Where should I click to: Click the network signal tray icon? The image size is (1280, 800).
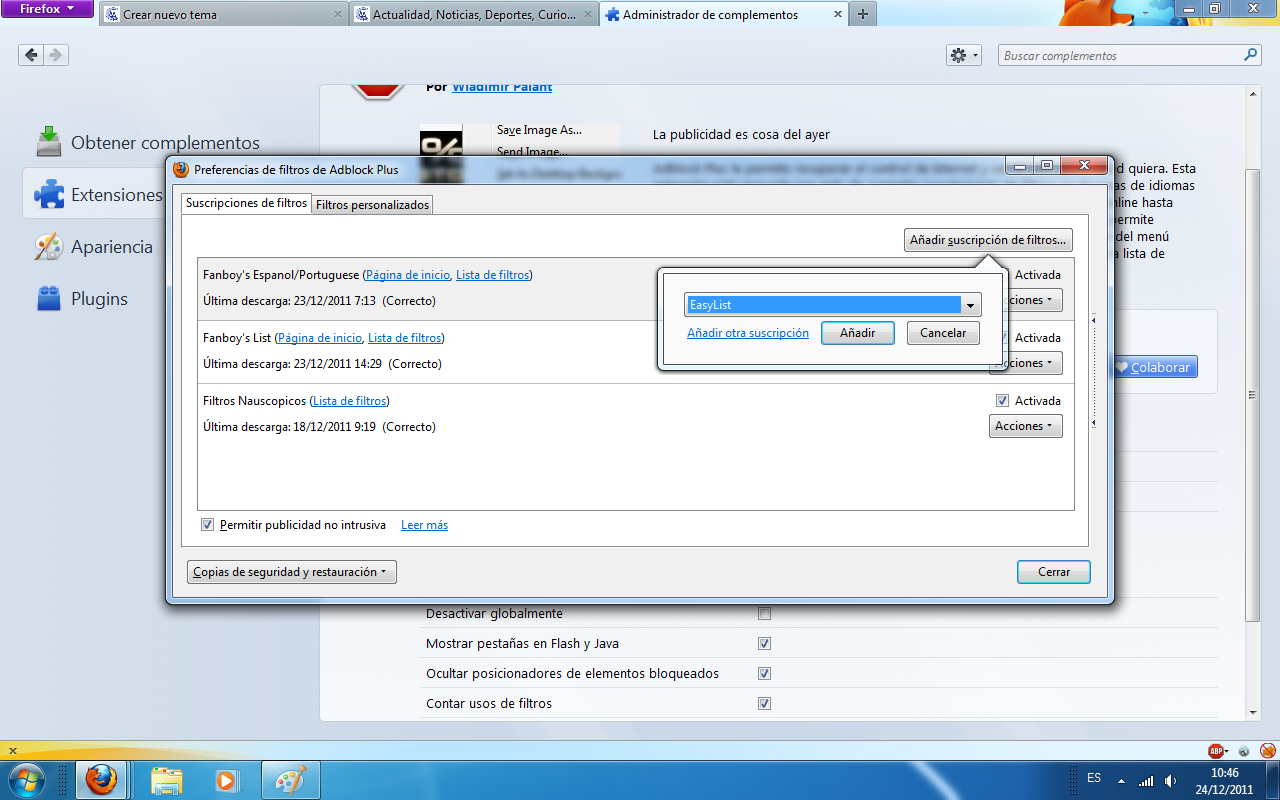[x=1147, y=780]
